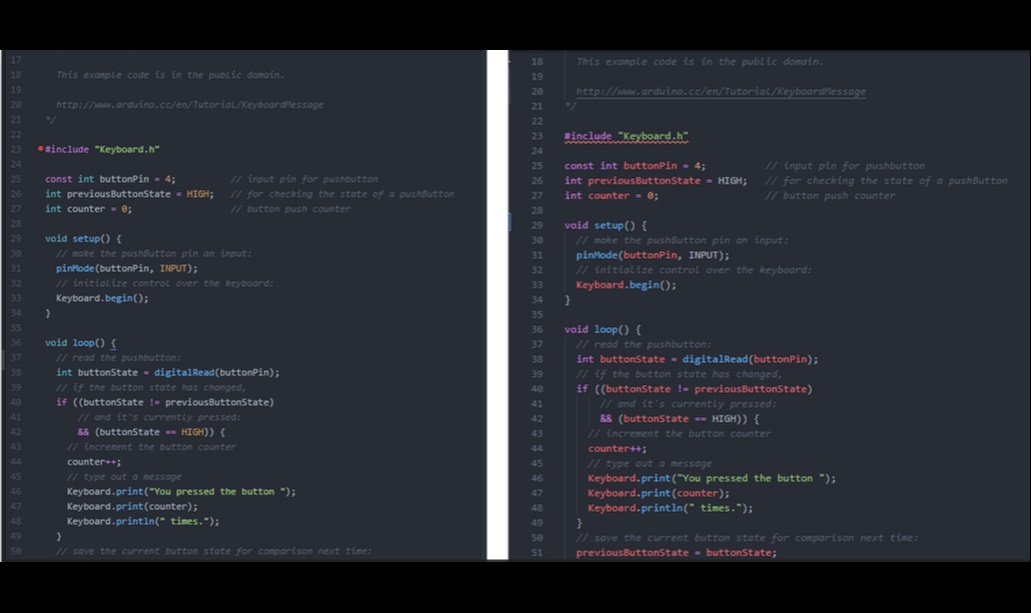Click 'int buttonState = digitalRead(buttonPin);' in left pane
This screenshot has width=1031, height=613.
click(168, 372)
